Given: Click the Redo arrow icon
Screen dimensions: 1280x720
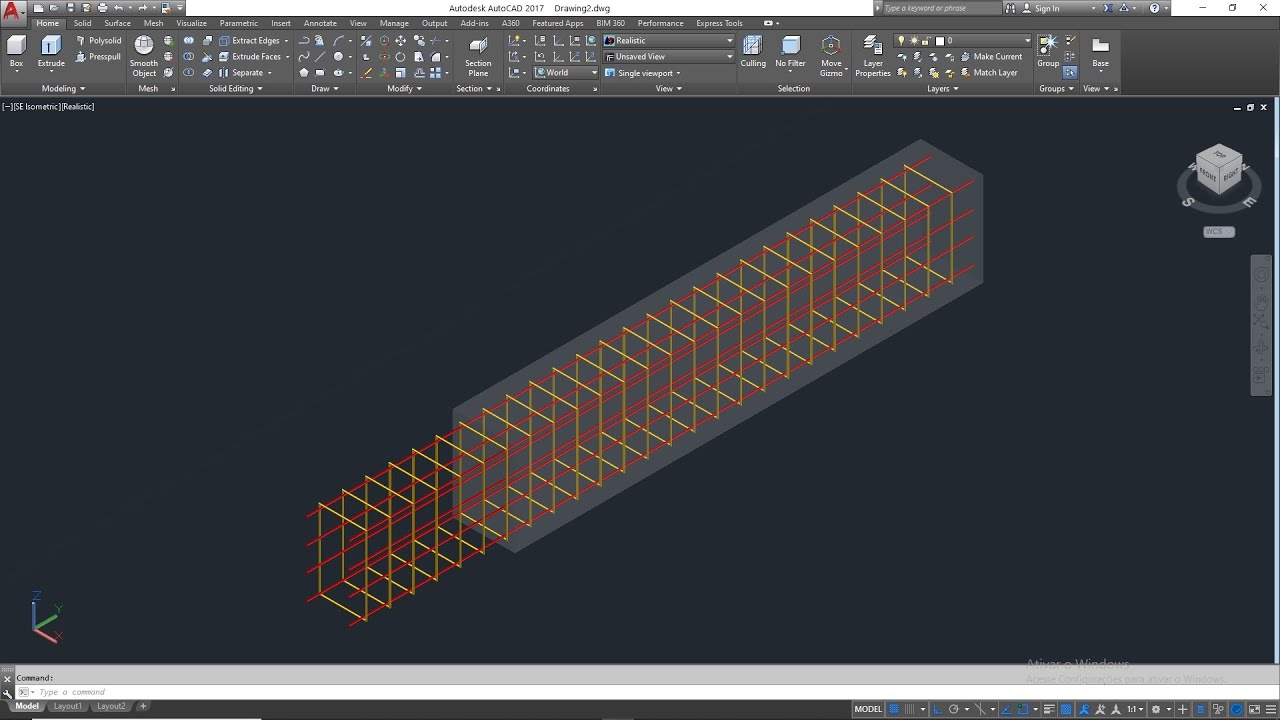Looking at the screenshot, I should click(x=143, y=8).
